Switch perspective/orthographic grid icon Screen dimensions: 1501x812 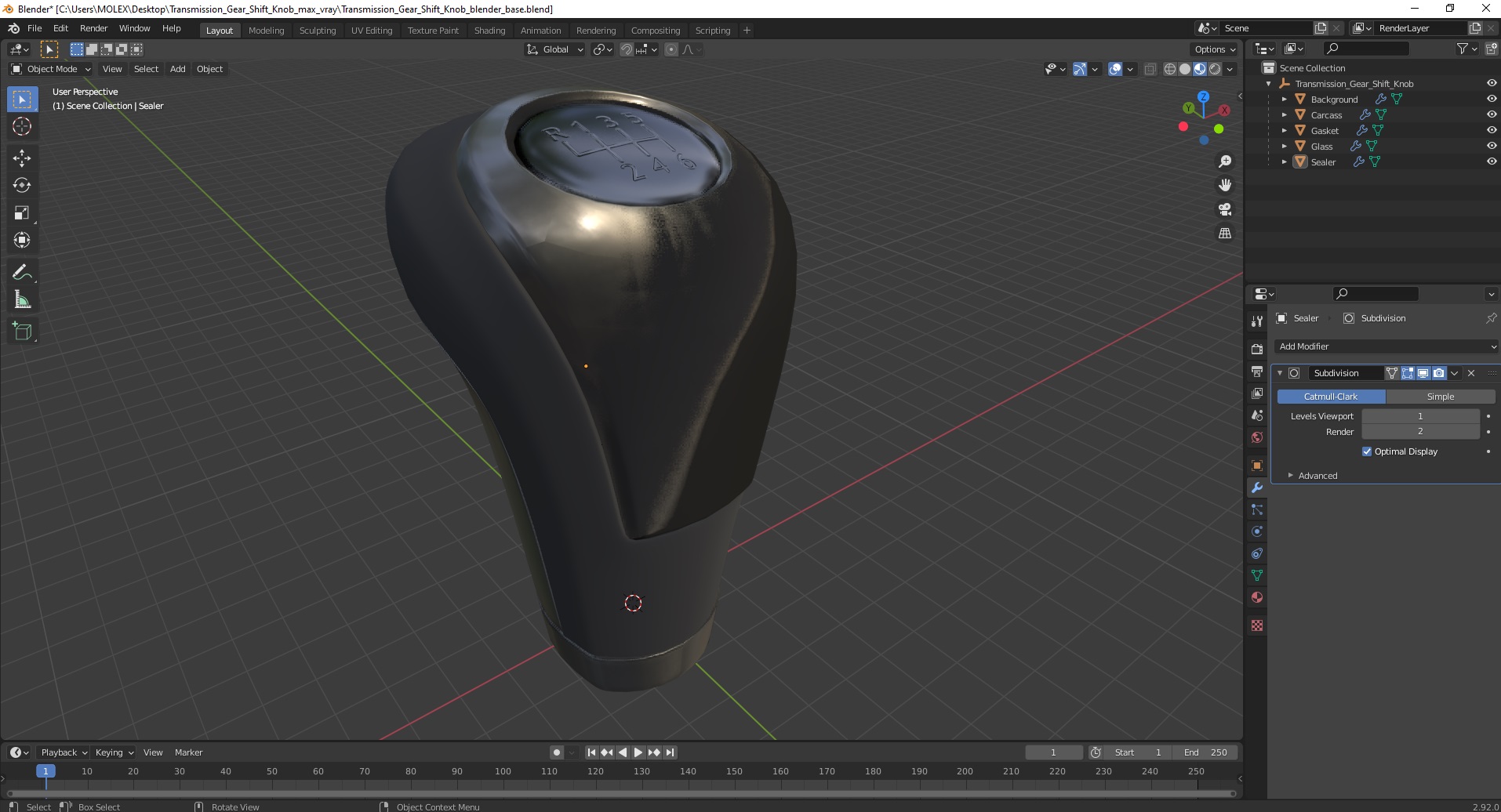coord(1225,233)
